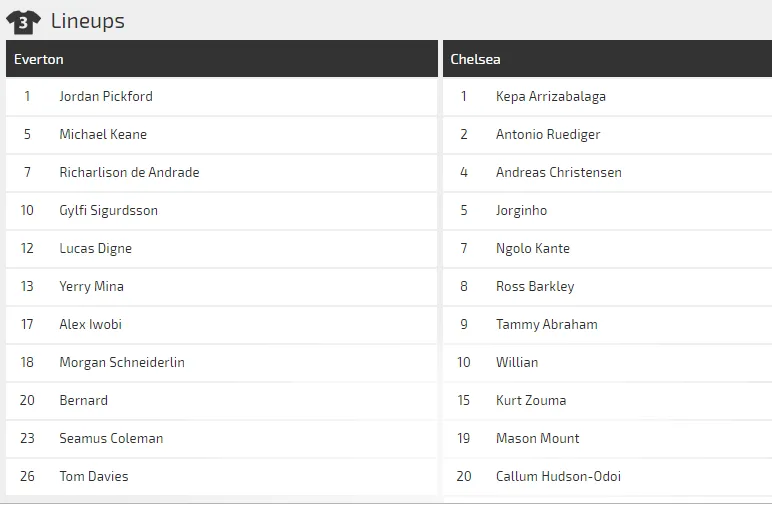This screenshot has height=505, width=772.
Task: Select Tom Davies from Everton lineup
Action: [94, 477]
